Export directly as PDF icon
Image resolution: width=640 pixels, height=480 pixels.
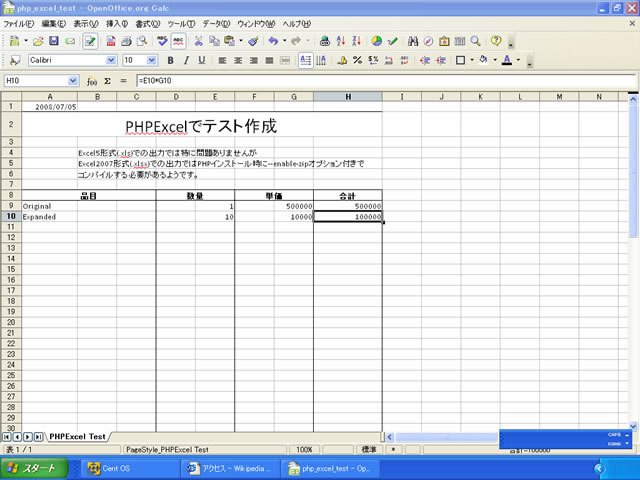click(x=111, y=41)
